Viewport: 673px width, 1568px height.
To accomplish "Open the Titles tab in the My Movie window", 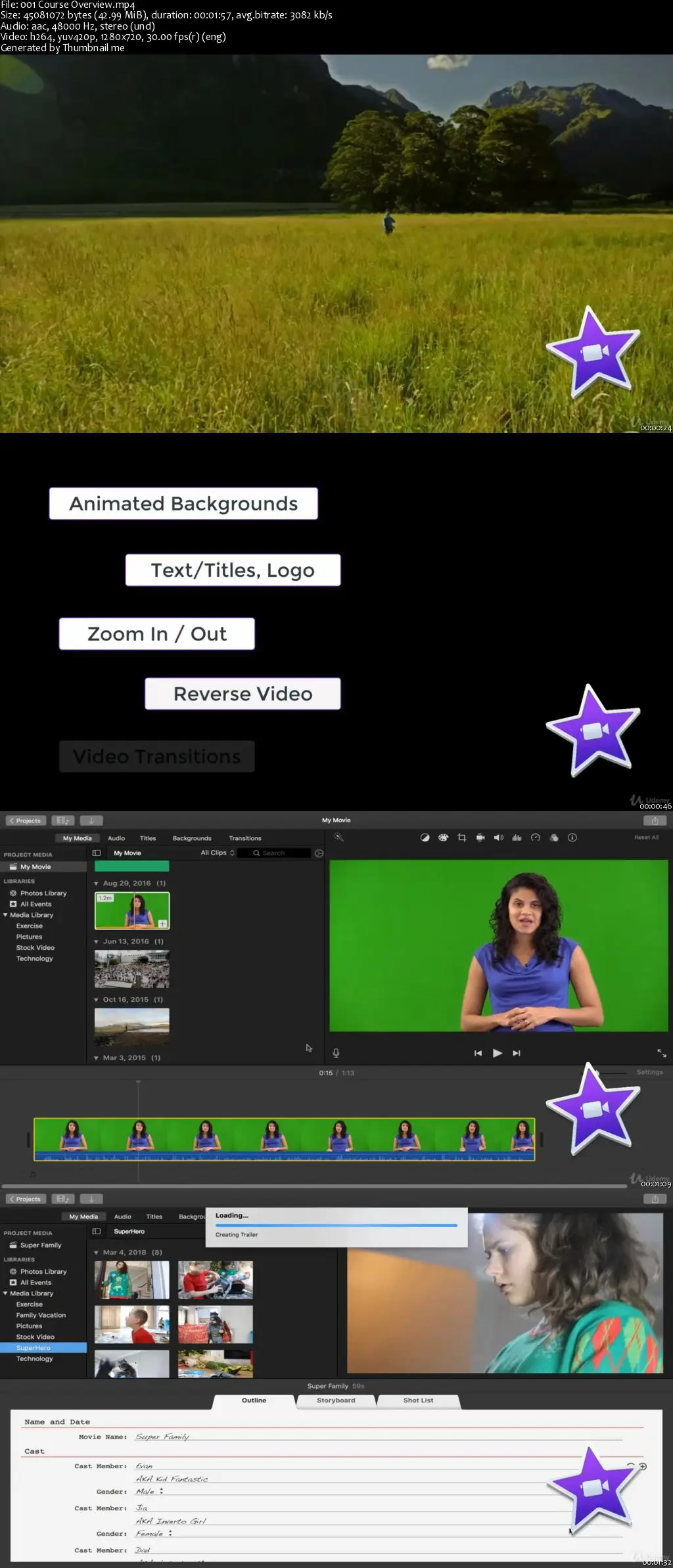I will [148, 838].
